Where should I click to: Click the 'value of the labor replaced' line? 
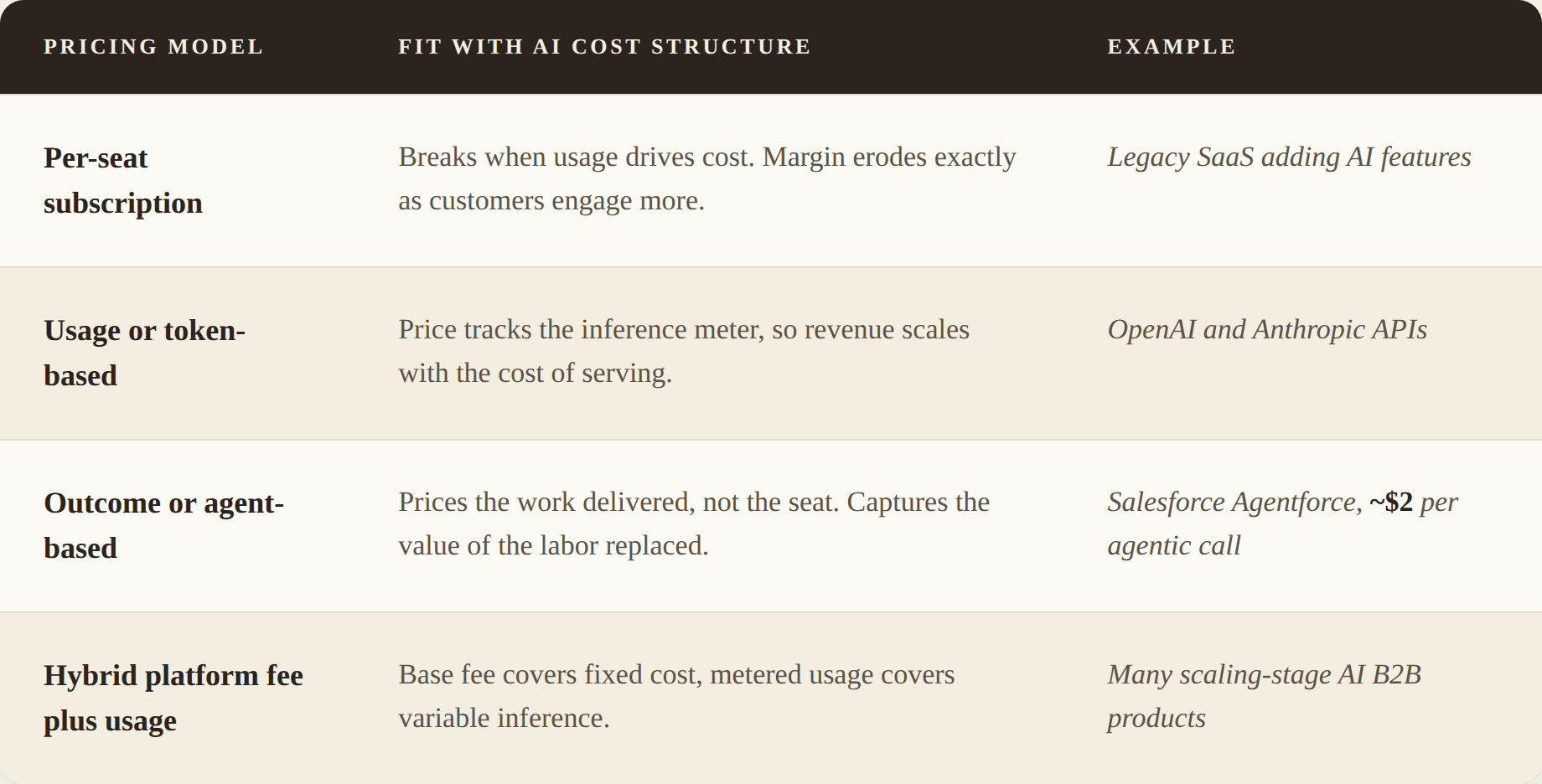[x=553, y=545]
